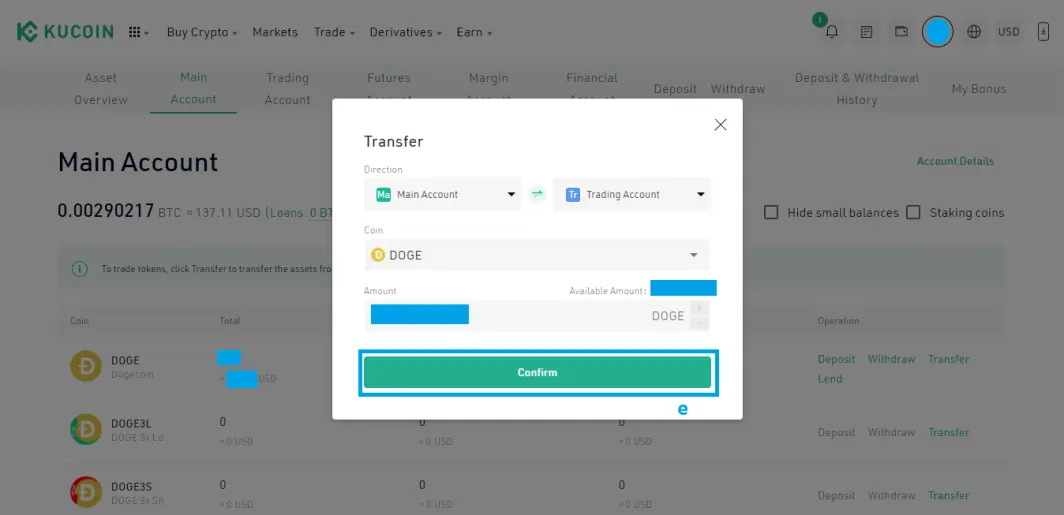Click Lend in the DOGE row
This screenshot has width=1064, height=515.
pyautogui.click(x=830, y=379)
